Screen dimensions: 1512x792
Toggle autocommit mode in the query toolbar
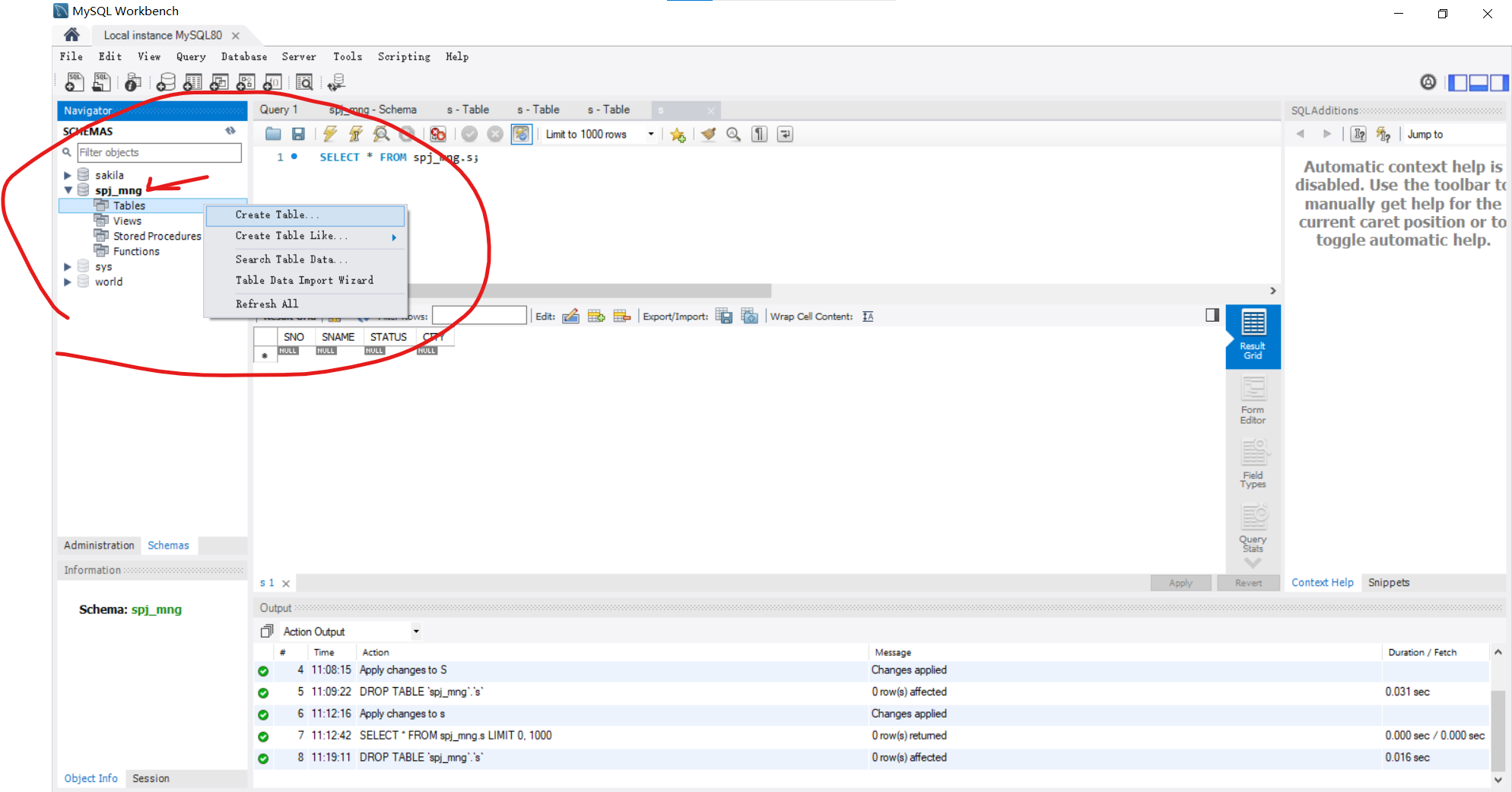pos(521,134)
